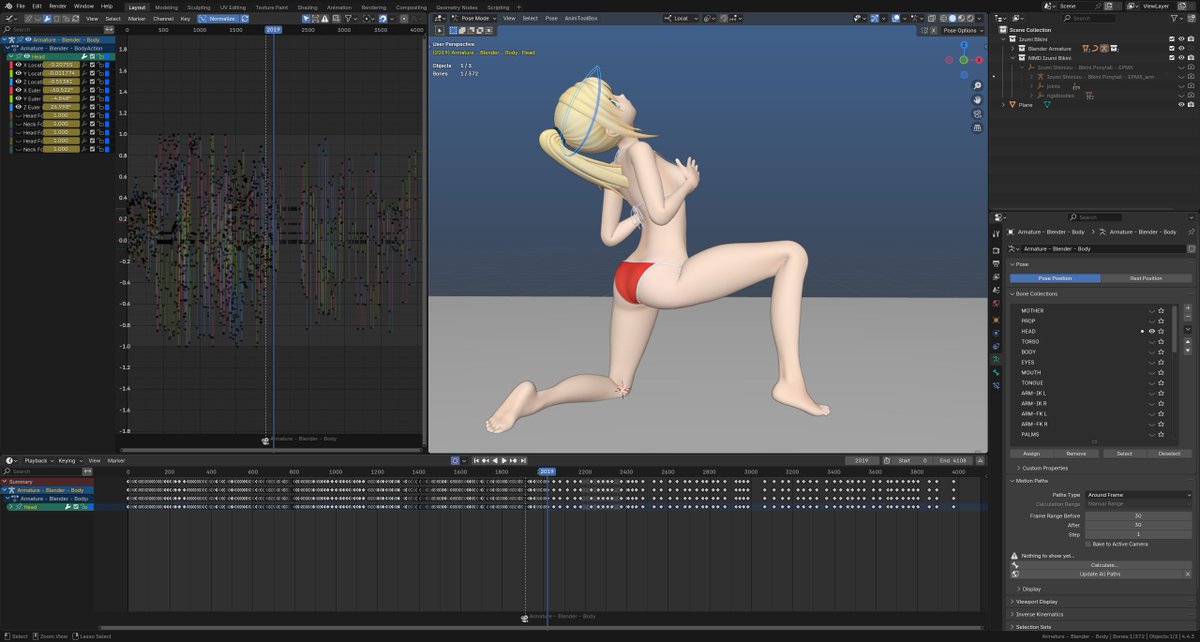Toggle Izumi Bikini collection checkbox in outliner
This screenshot has width=1200, height=642.
coord(1171,39)
